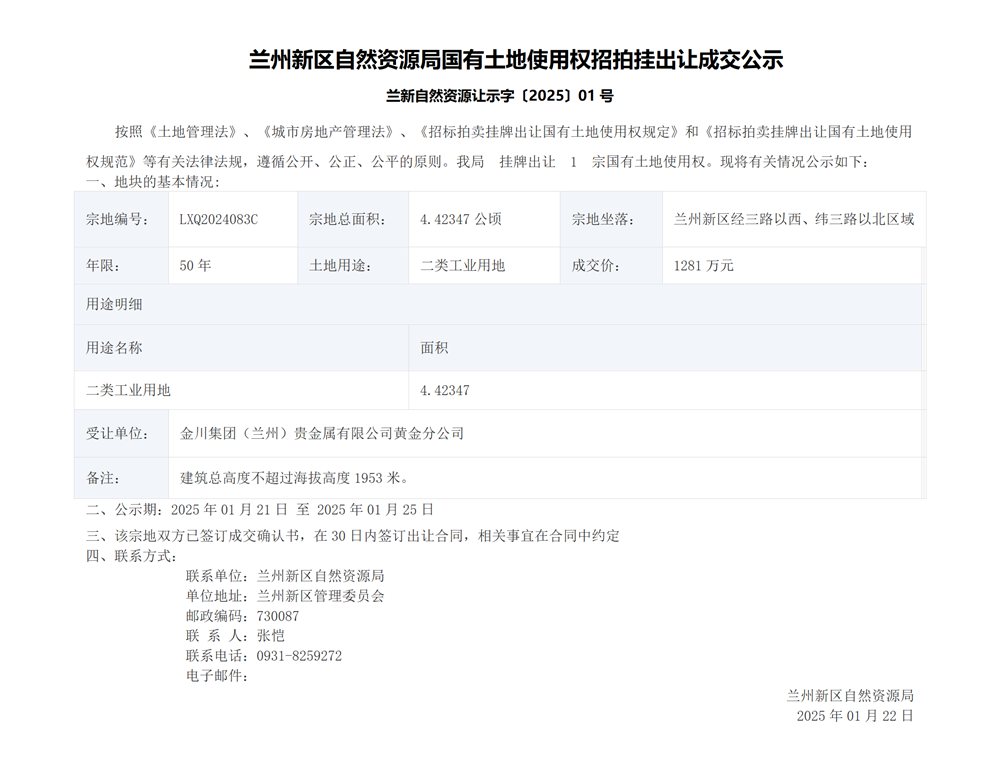Click the unit address 兰州新区管理委员会

click(320, 596)
